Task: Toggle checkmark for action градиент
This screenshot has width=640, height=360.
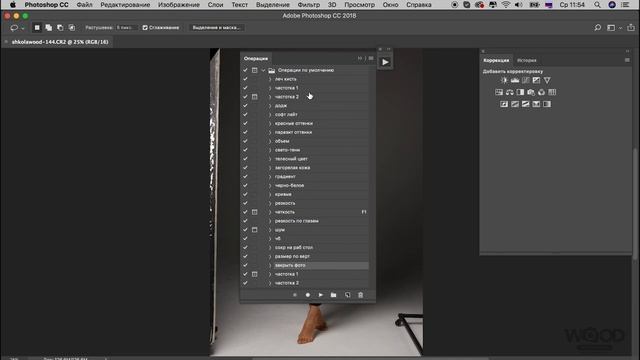Action: [x=245, y=177]
